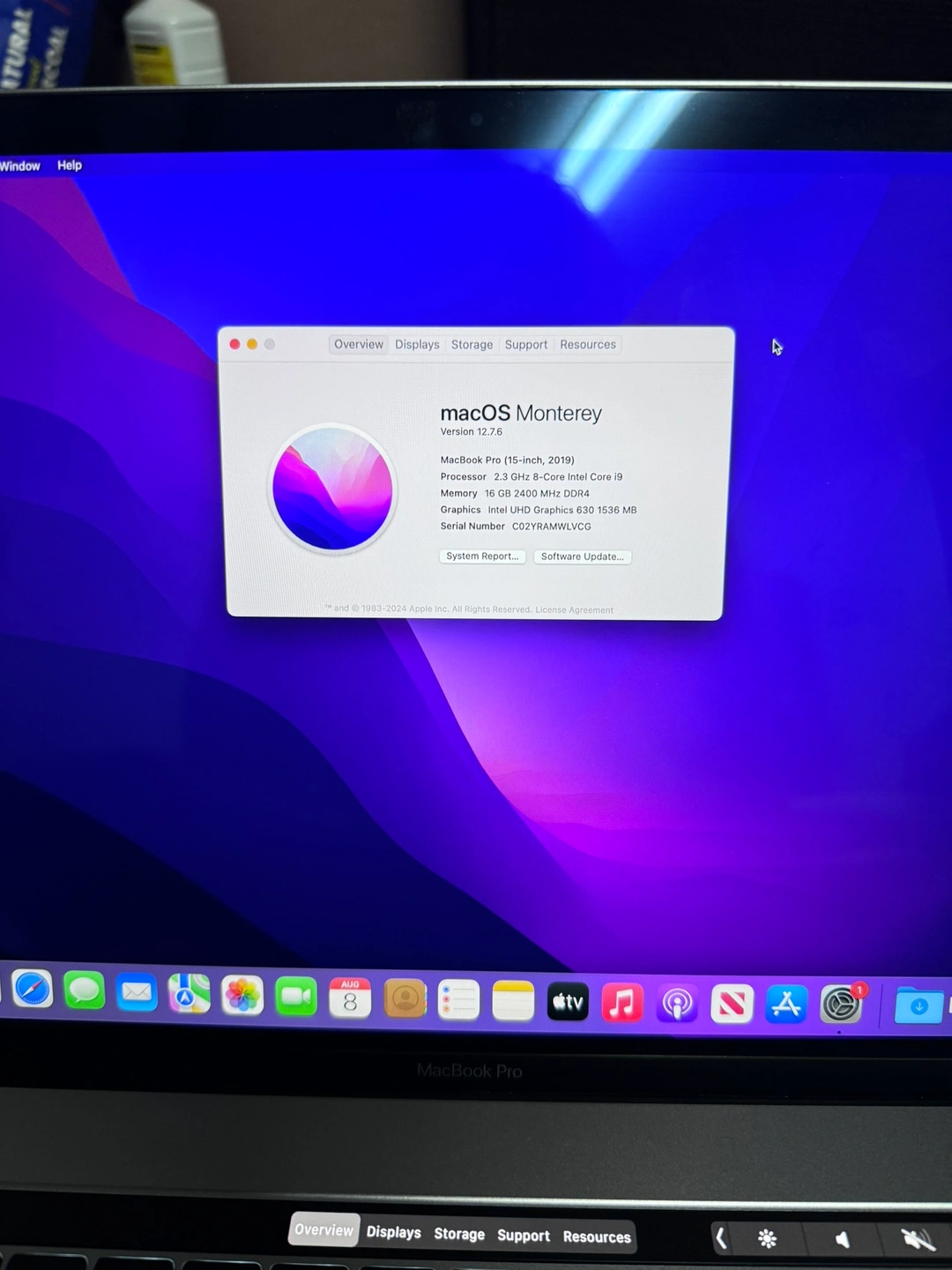Open the Help menu in menu bar

click(70, 165)
